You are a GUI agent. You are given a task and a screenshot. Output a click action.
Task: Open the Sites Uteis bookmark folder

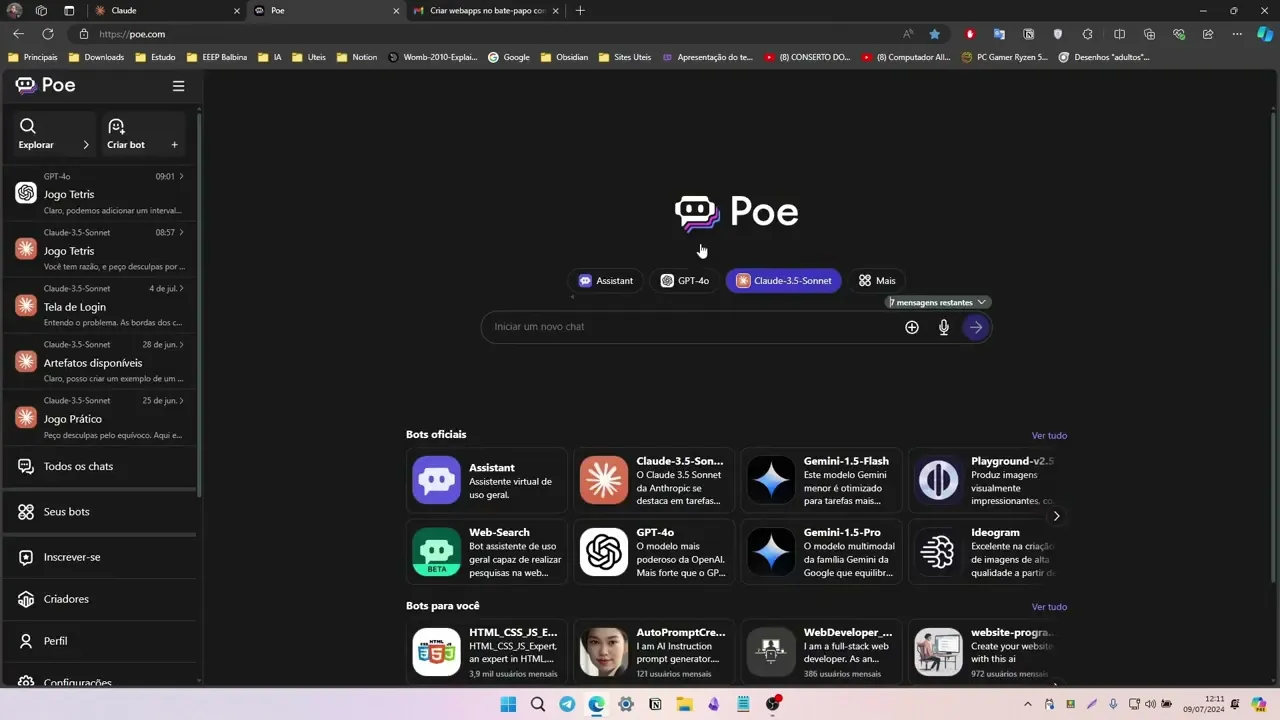click(625, 57)
